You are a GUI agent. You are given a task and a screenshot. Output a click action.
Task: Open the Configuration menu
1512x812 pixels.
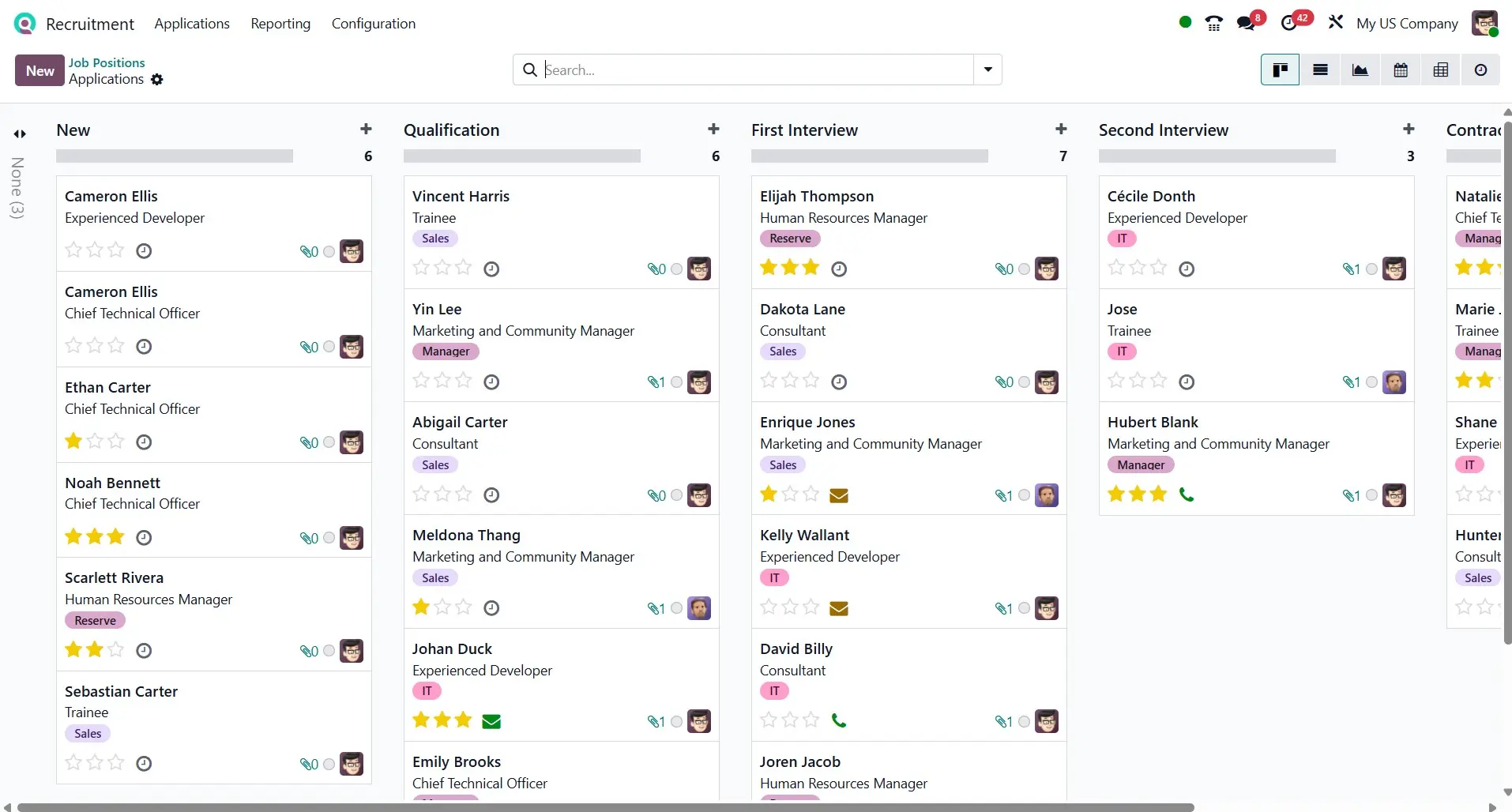point(374,24)
